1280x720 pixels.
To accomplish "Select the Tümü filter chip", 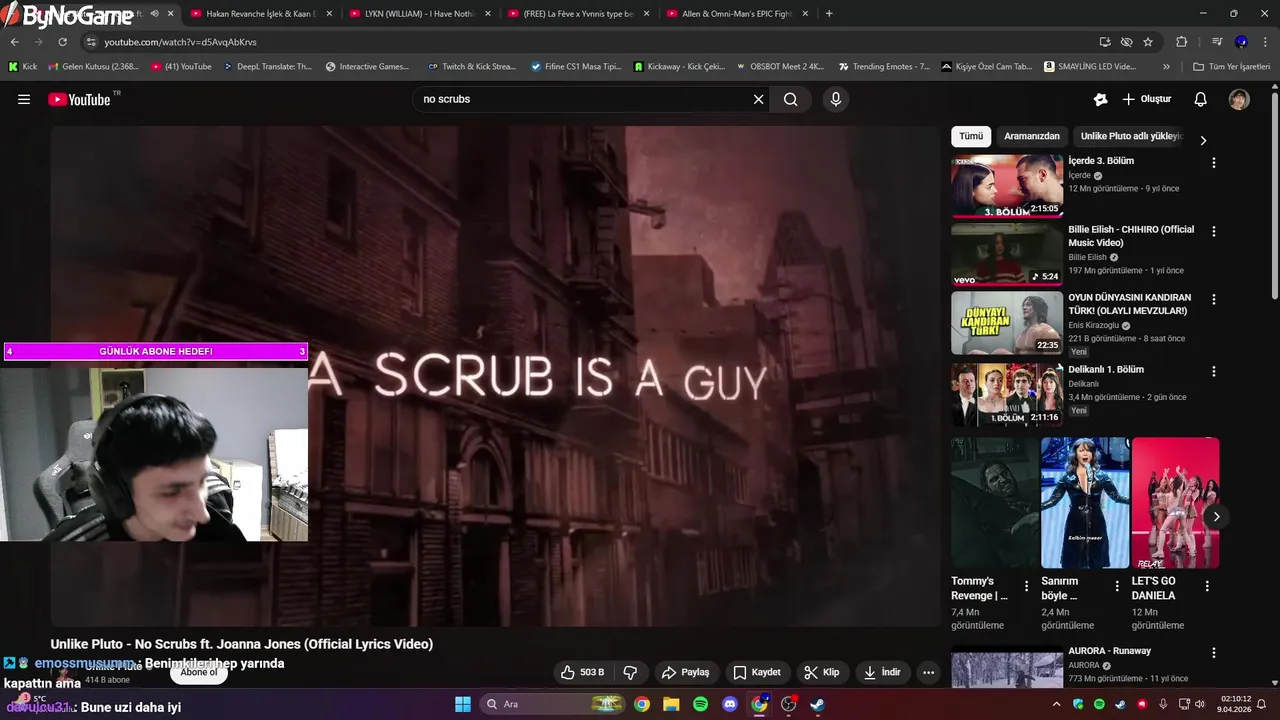I will [x=971, y=136].
